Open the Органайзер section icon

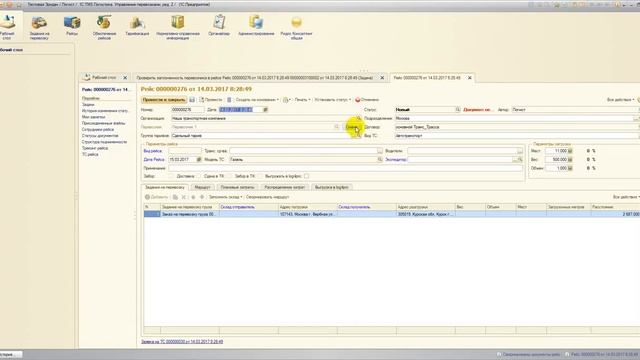[219, 26]
